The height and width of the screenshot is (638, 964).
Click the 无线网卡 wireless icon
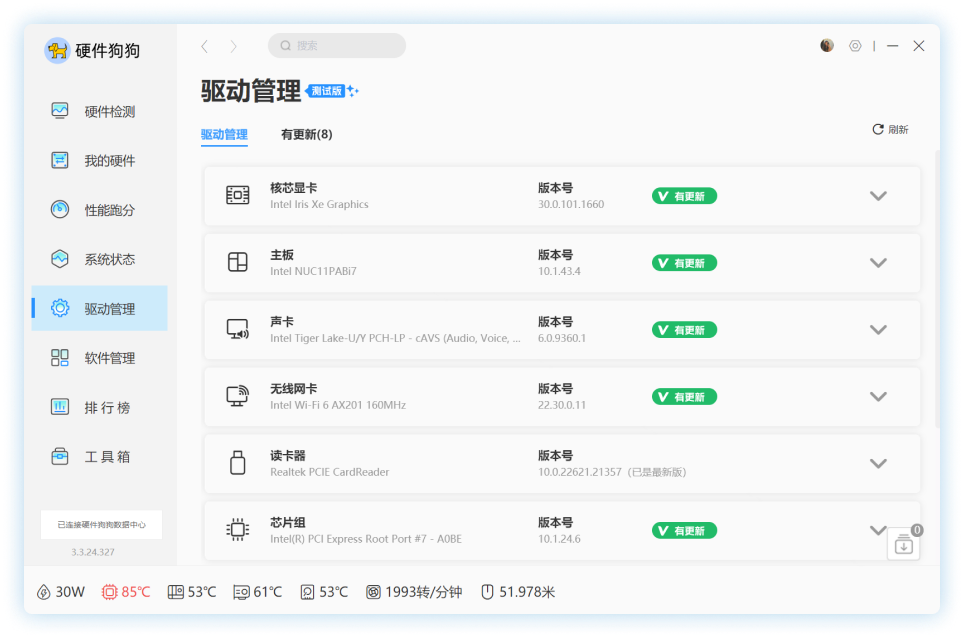tap(237, 396)
